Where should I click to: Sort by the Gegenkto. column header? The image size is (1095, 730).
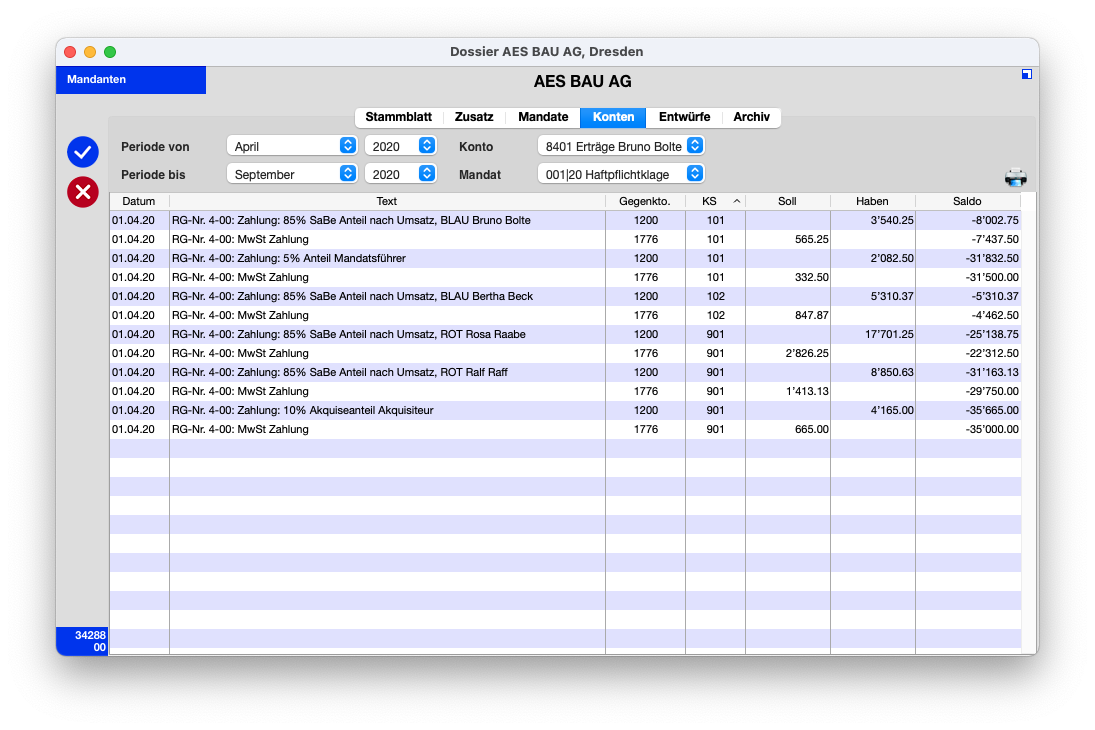click(x=645, y=201)
